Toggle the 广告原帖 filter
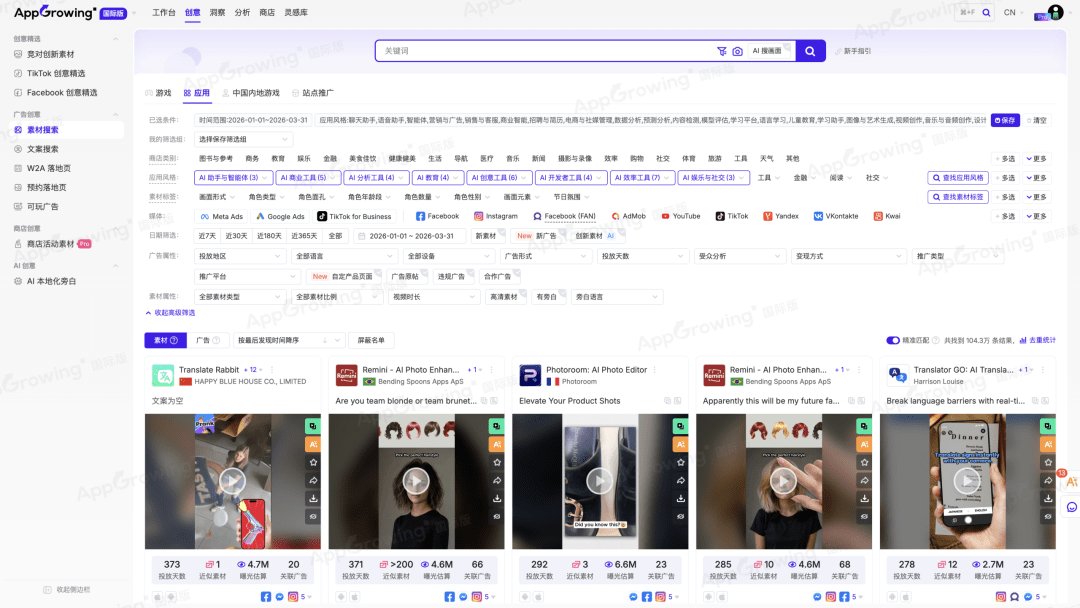1080x608 pixels. (406, 277)
